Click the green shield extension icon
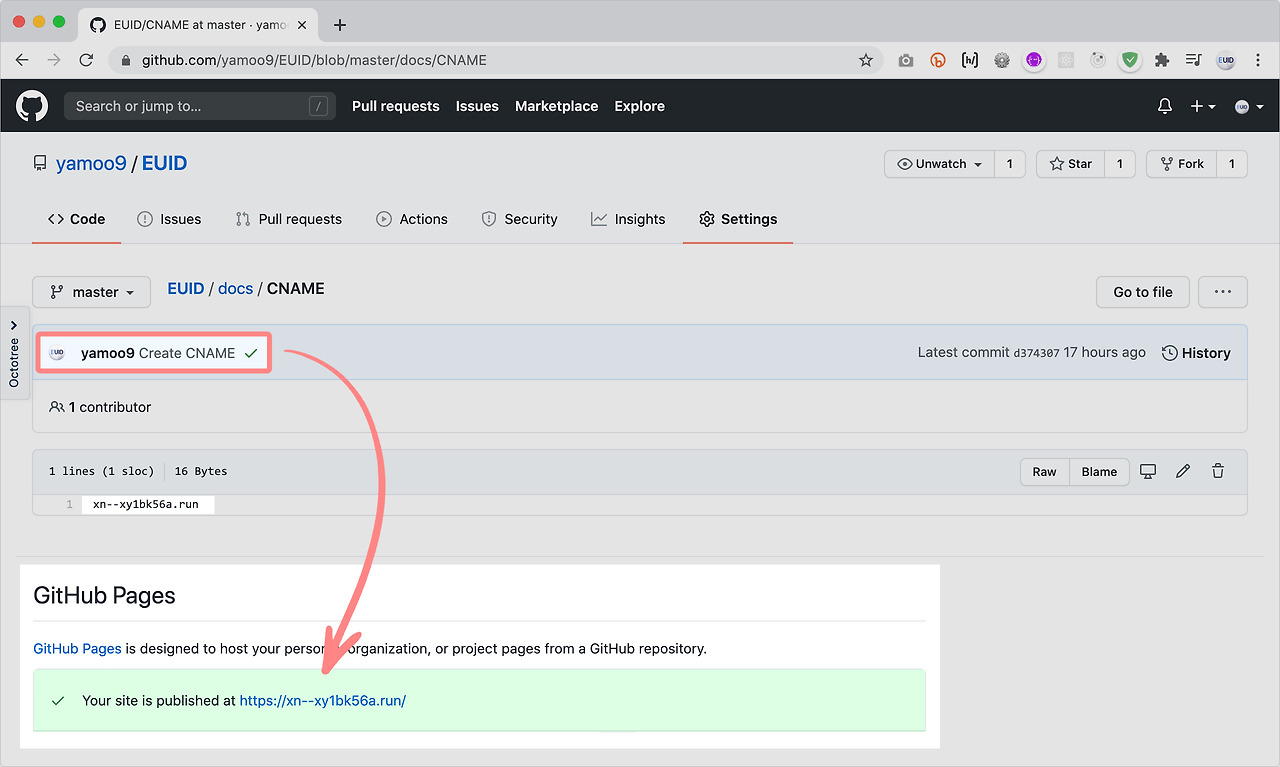Viewport: 1280px width, 767px height. point(1130,60)
